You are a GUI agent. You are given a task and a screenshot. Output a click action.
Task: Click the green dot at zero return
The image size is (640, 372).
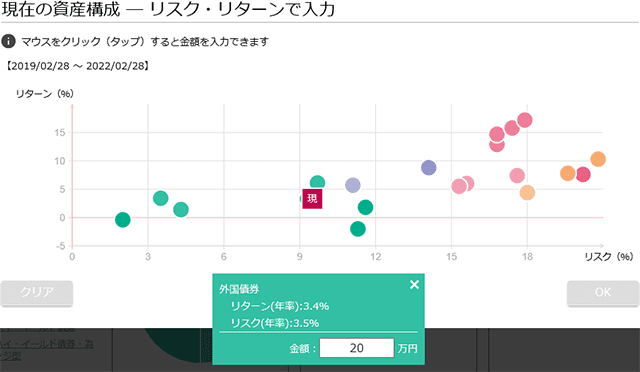(122, 220)
